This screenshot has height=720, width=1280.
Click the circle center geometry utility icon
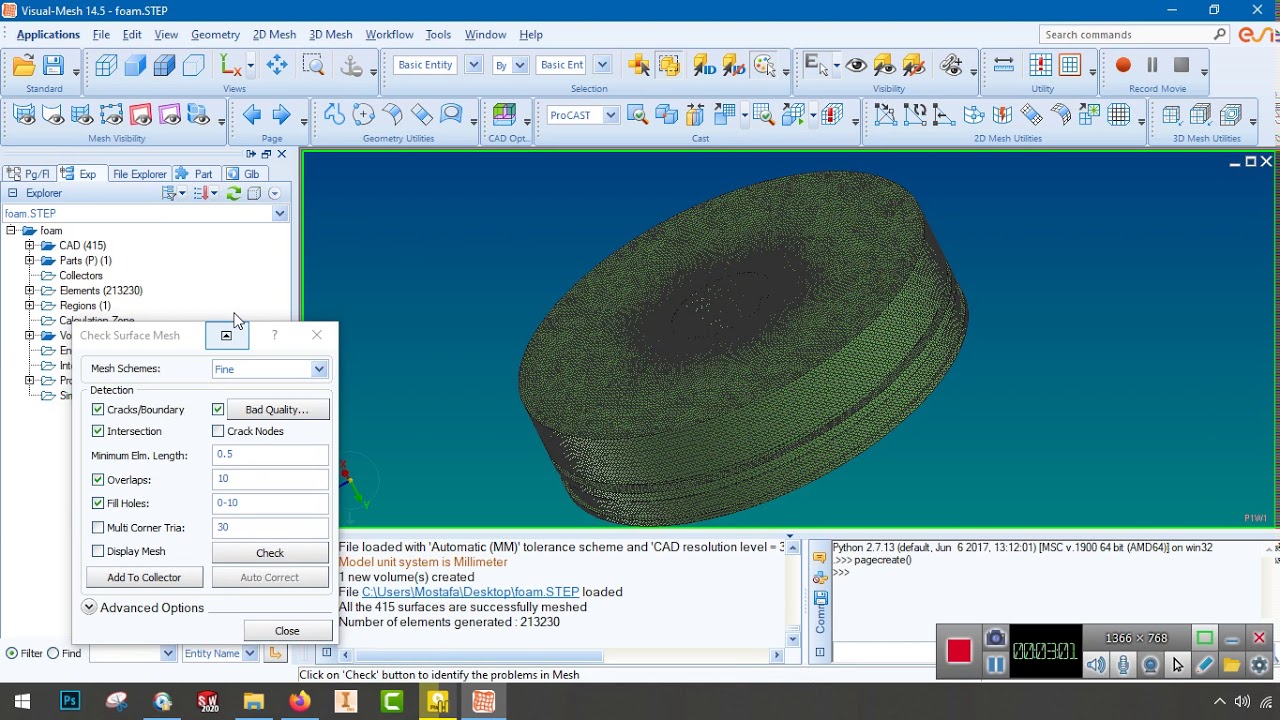pyautogui.click(x=363, y=115)
